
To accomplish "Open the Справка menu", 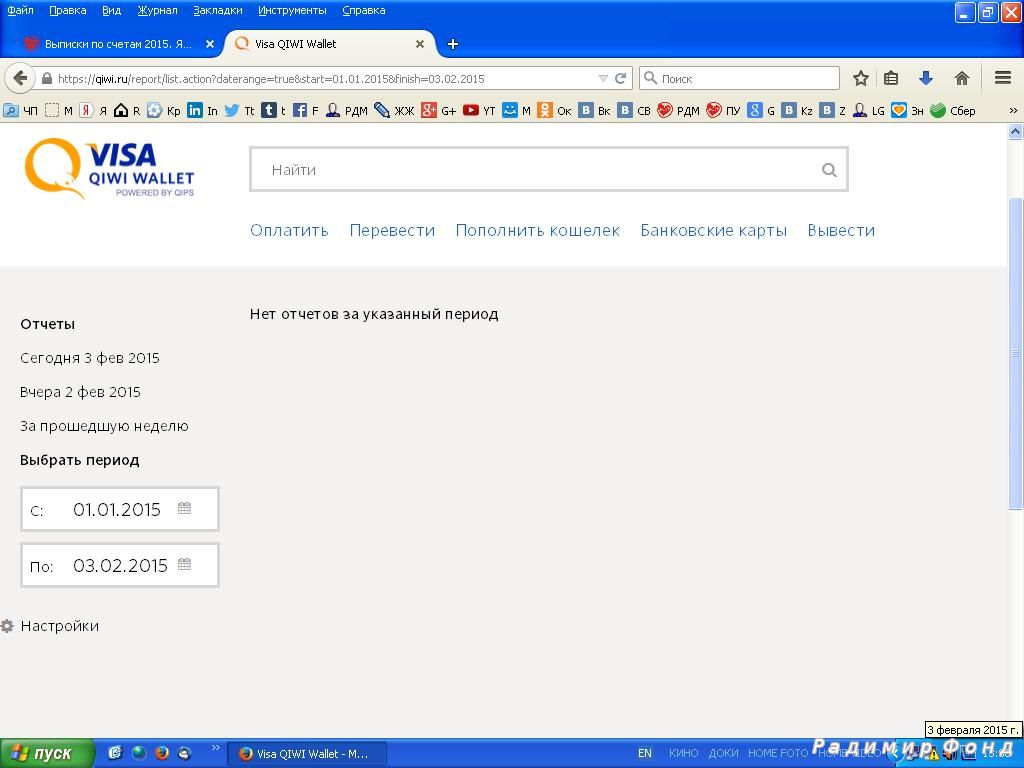I will click(363, 10).
